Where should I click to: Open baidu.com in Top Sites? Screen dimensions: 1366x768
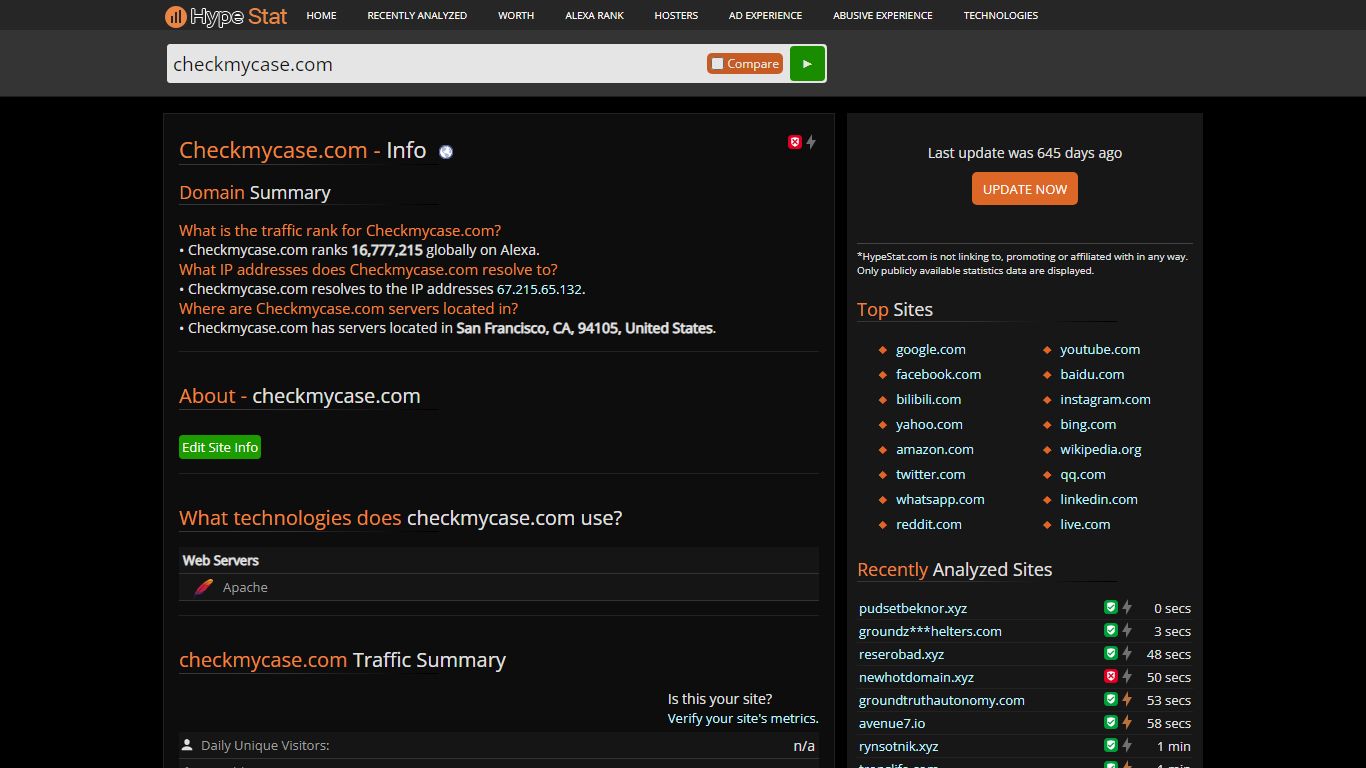[1092, 374]
